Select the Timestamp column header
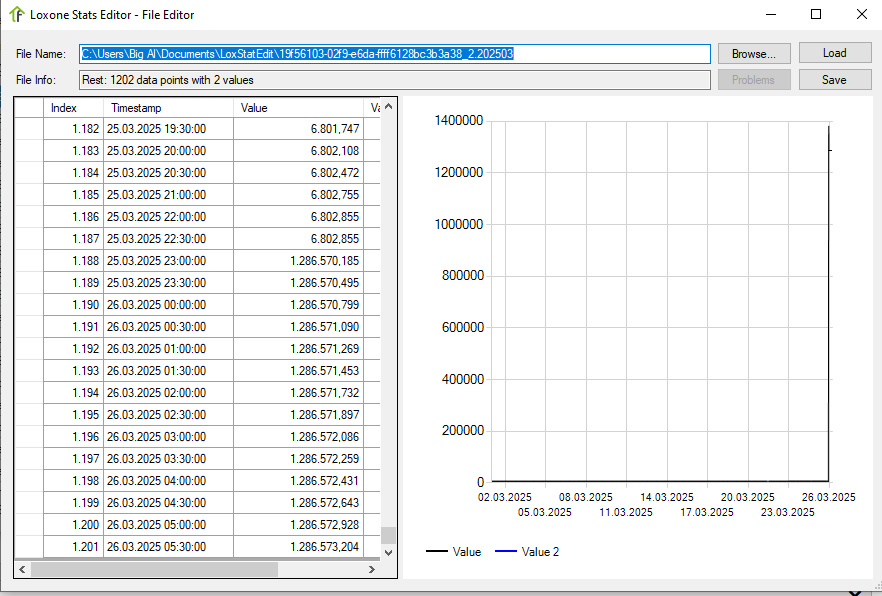882x596 pixels. point(167,108)
